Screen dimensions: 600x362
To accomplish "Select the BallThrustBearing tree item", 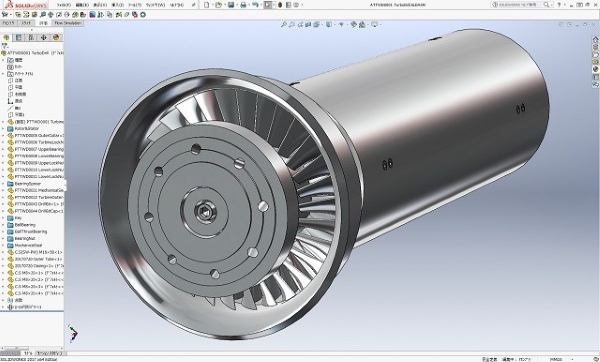I will (31, 232).
